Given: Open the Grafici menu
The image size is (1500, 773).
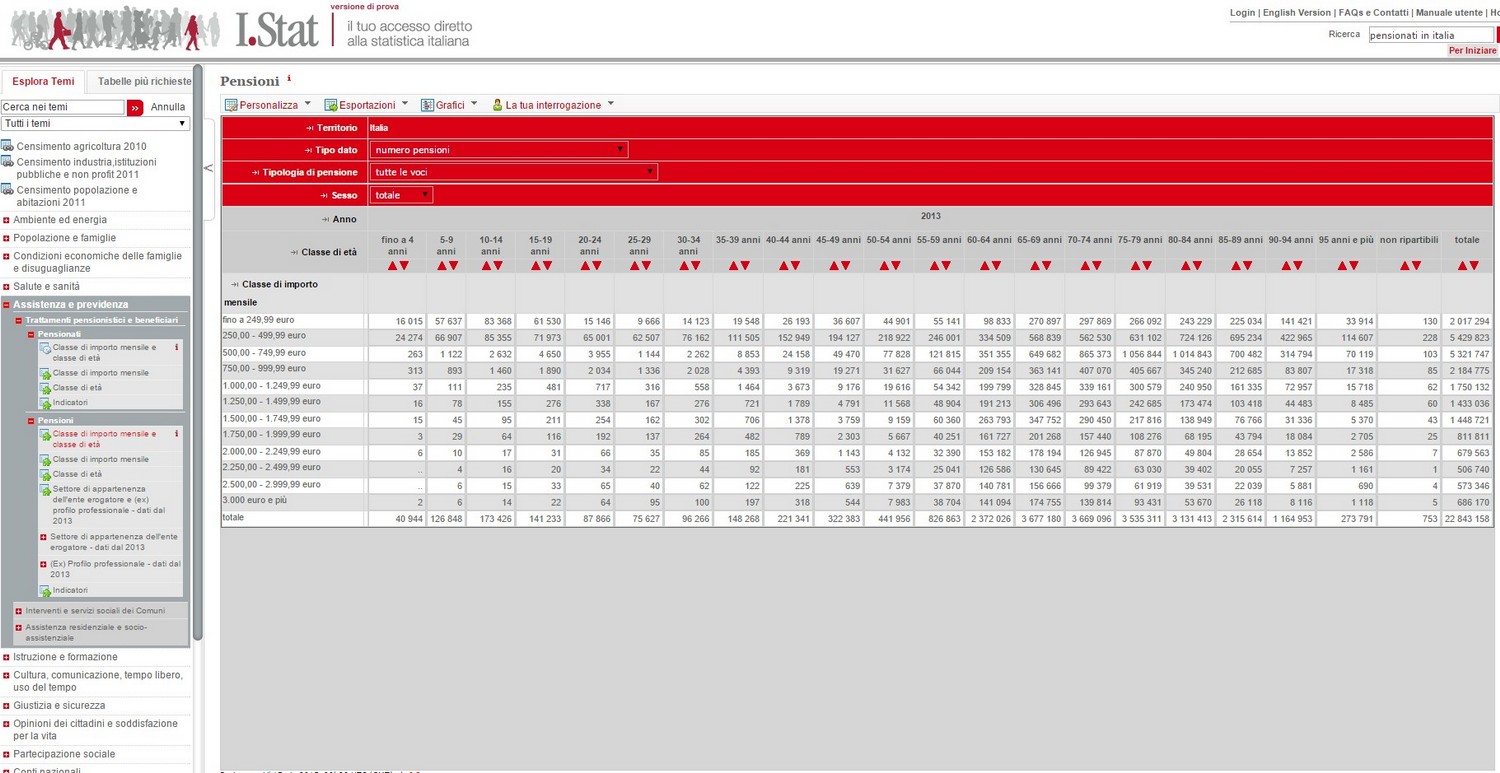Looking at the screenshot, I should coord(449,105).
